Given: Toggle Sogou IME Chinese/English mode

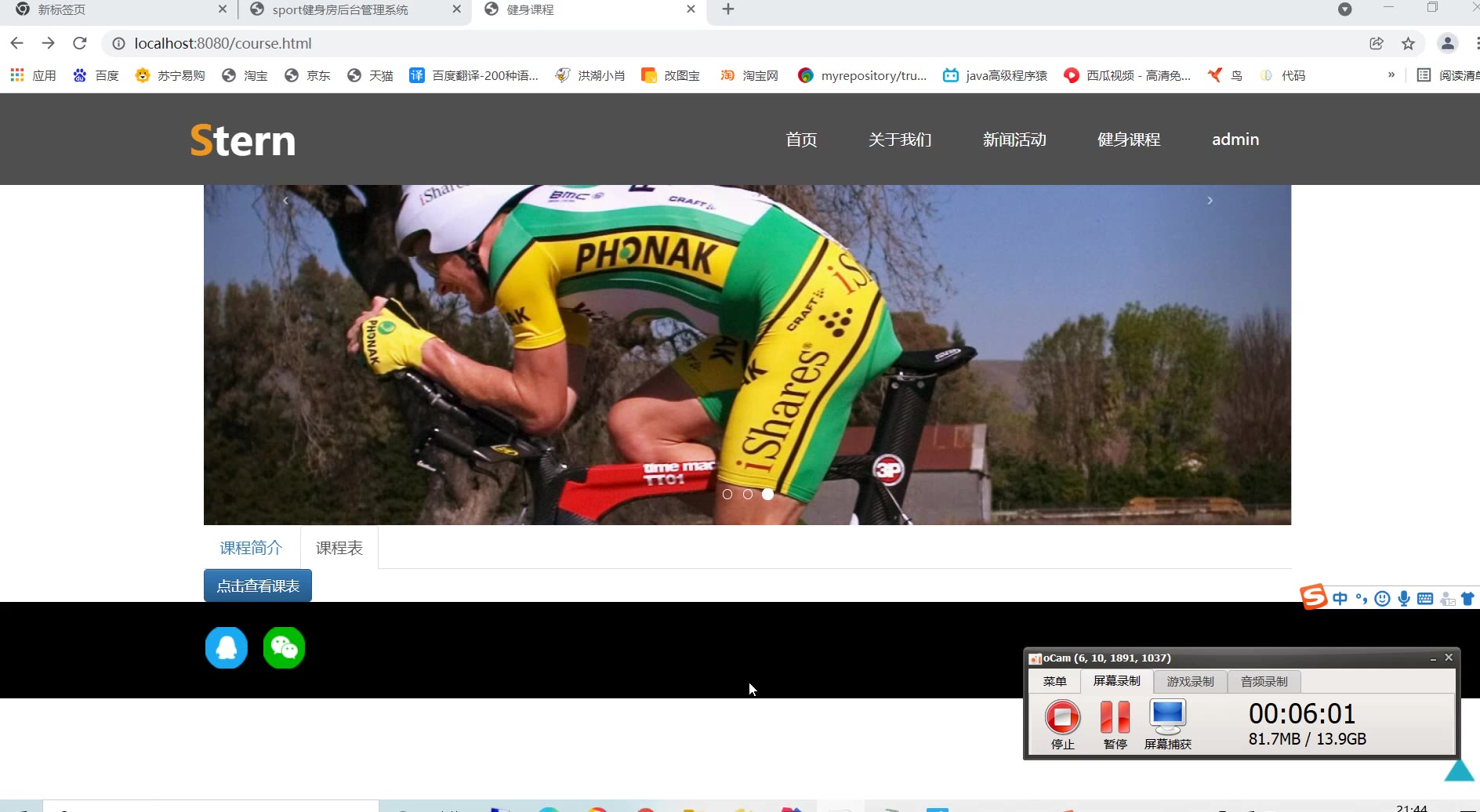Looking at the screenshot, I should pyautogui.click(x=1340, y=599).
